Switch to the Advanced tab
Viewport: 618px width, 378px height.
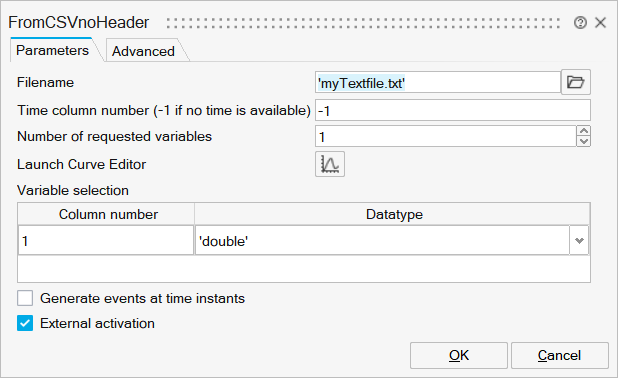[x=143, y=51]
